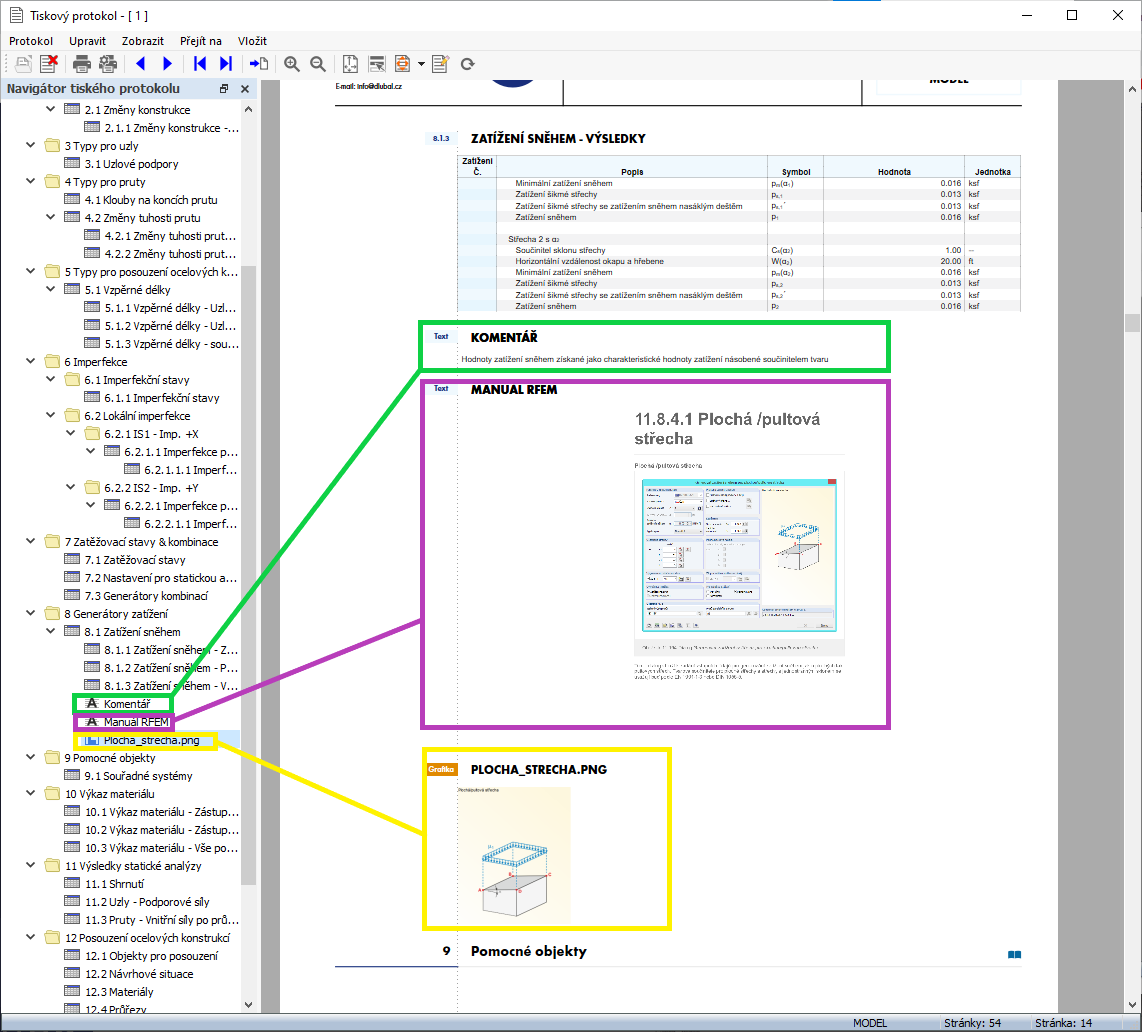
Task: Open the Protokol menu
Action: click(x=31, y=41)
